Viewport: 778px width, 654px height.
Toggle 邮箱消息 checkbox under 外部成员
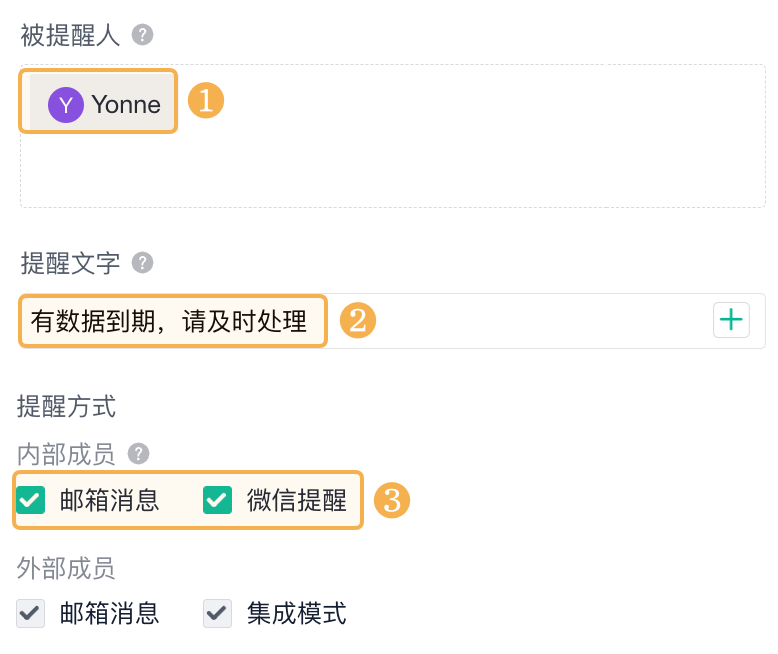pos(32,613)
